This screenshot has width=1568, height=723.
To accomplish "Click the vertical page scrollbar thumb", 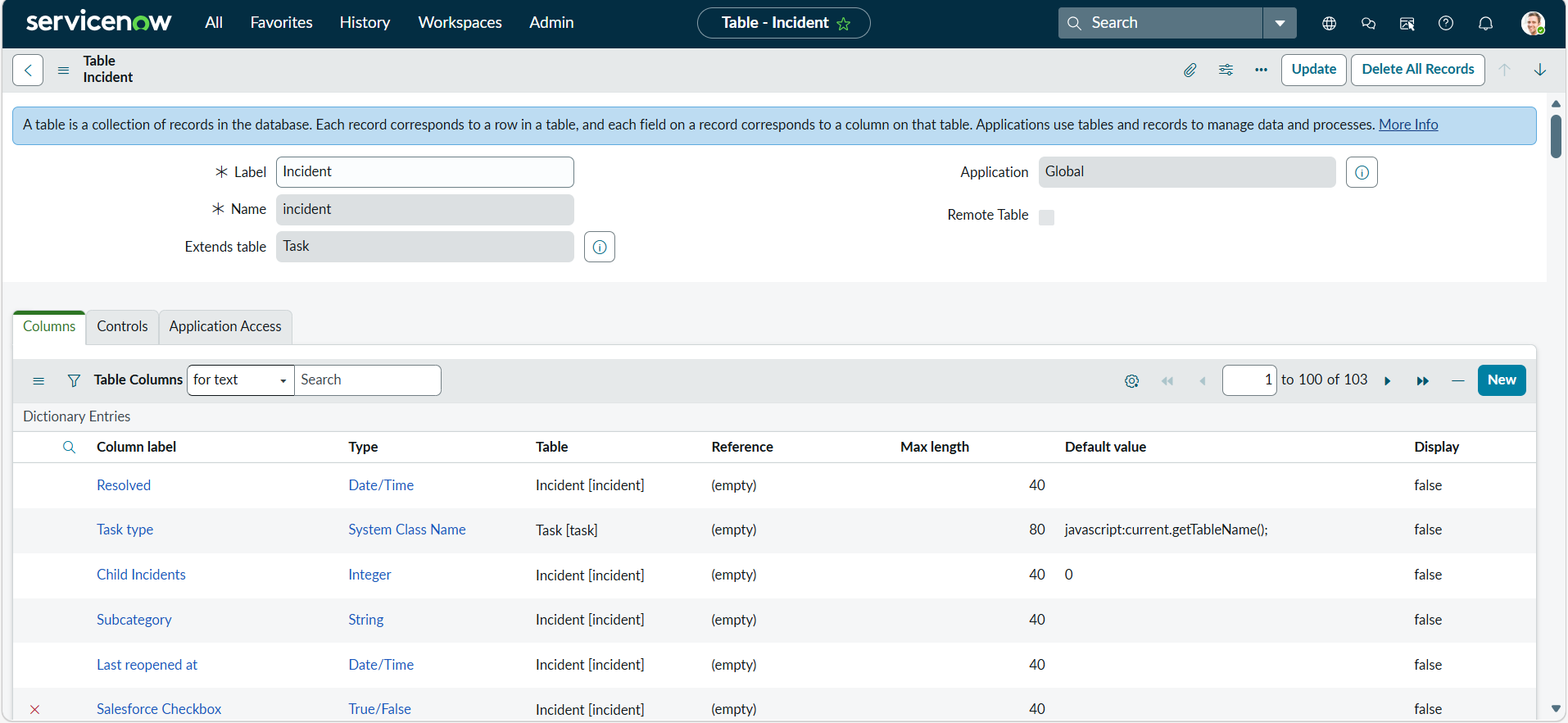I will click(x=1556, y=136).
